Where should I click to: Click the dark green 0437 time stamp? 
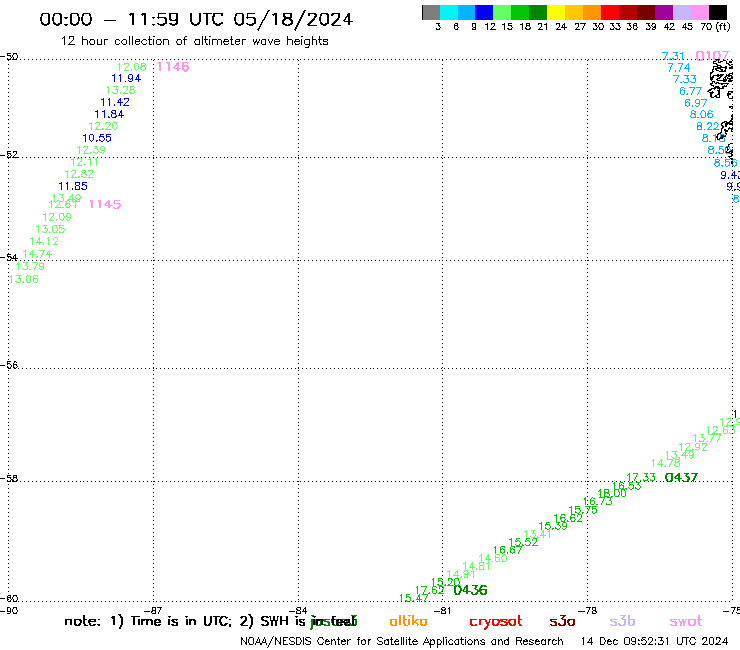click(x=681, y=478)
